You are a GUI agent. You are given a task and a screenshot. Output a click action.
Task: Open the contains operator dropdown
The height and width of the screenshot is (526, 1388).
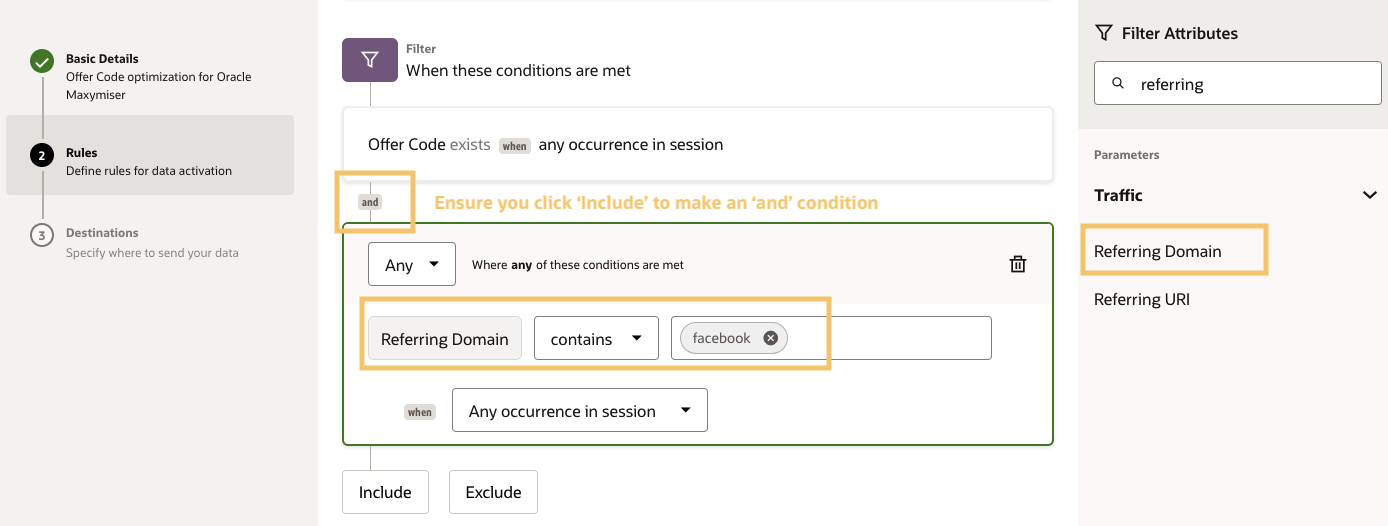pos(596,338)
